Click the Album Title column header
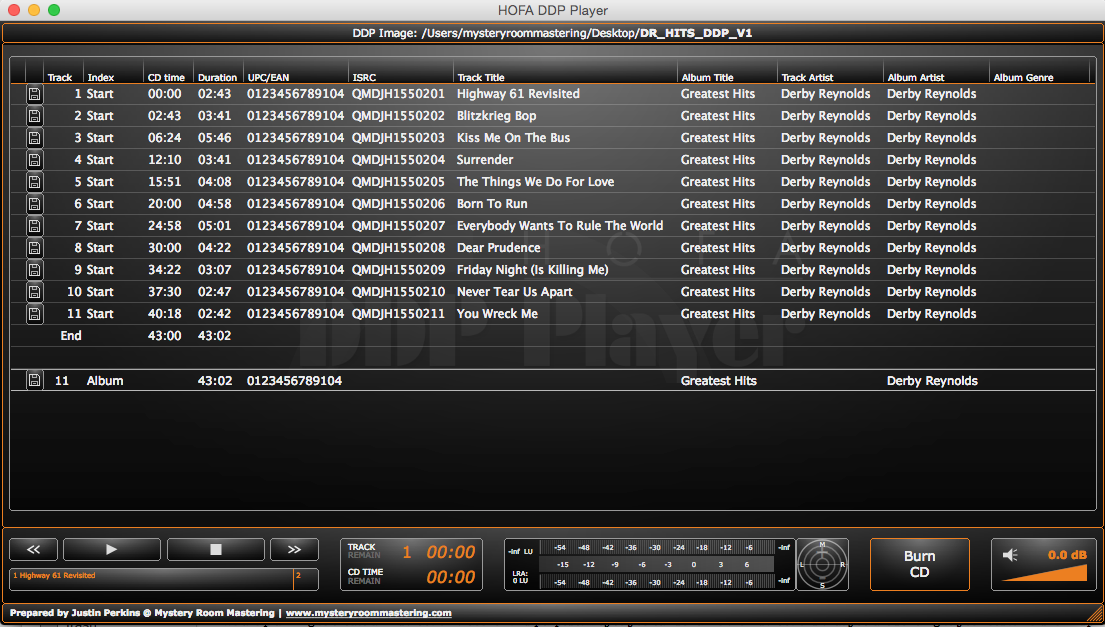 (x=708, y=77)
